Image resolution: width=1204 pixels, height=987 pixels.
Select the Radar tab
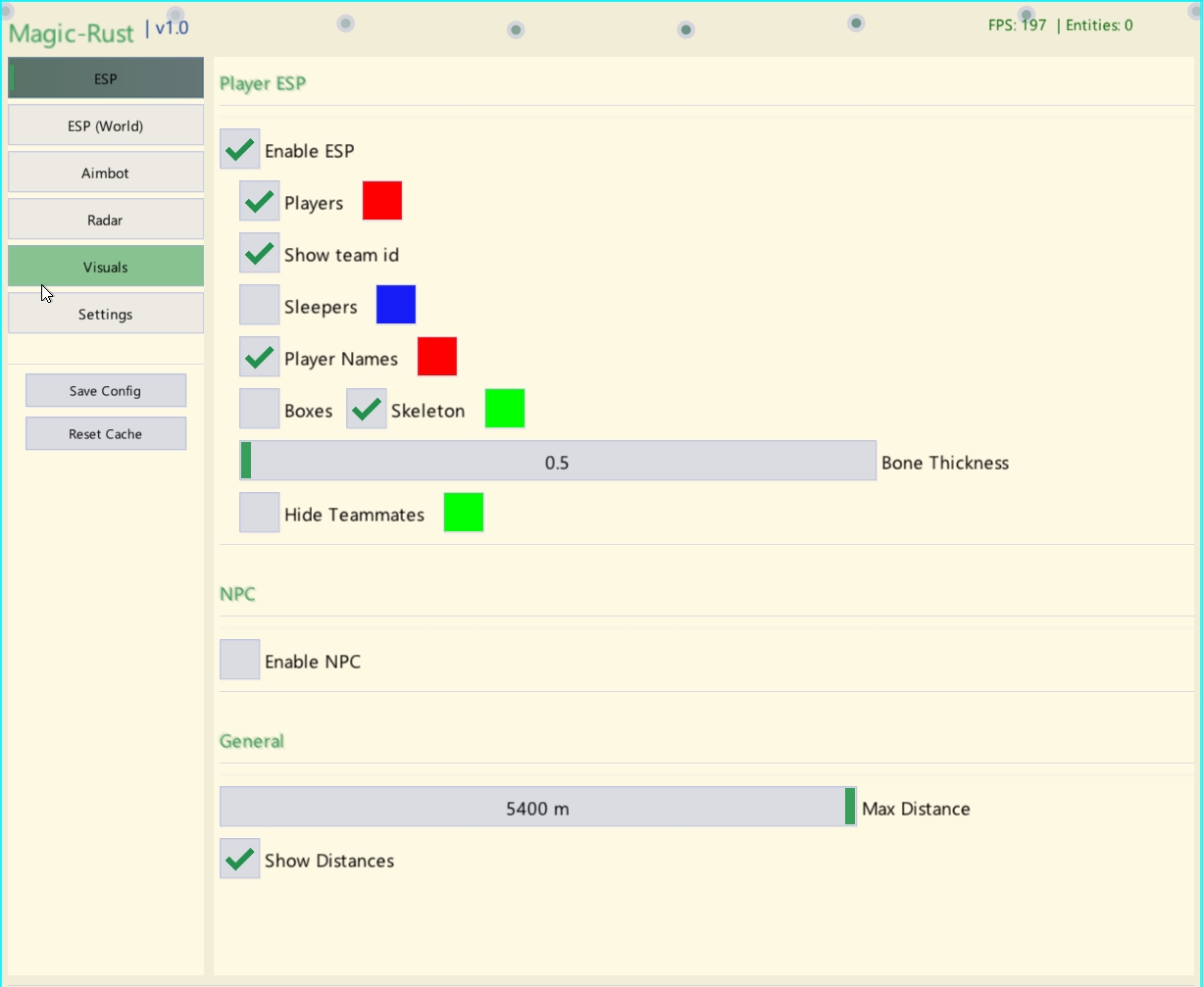click(106, 220)
